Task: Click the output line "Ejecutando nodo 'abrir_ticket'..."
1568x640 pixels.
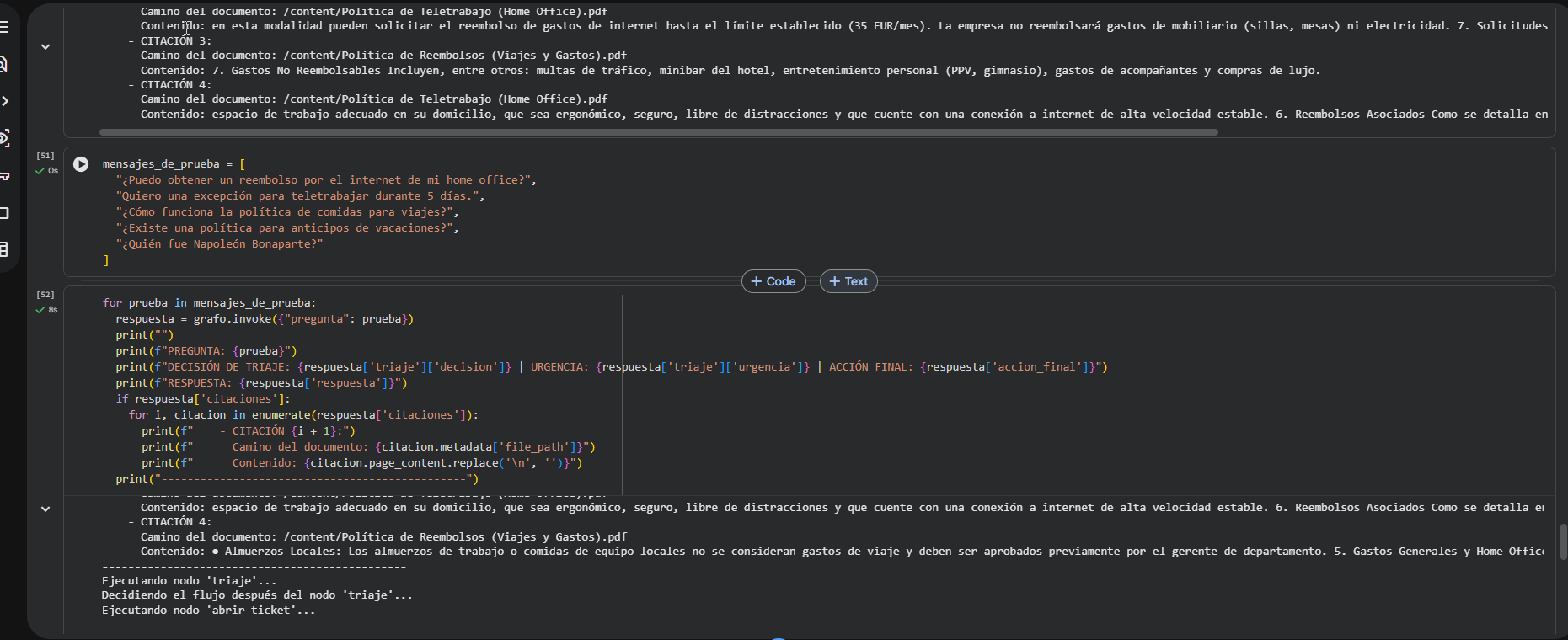Action: click(x=208, y=611)
